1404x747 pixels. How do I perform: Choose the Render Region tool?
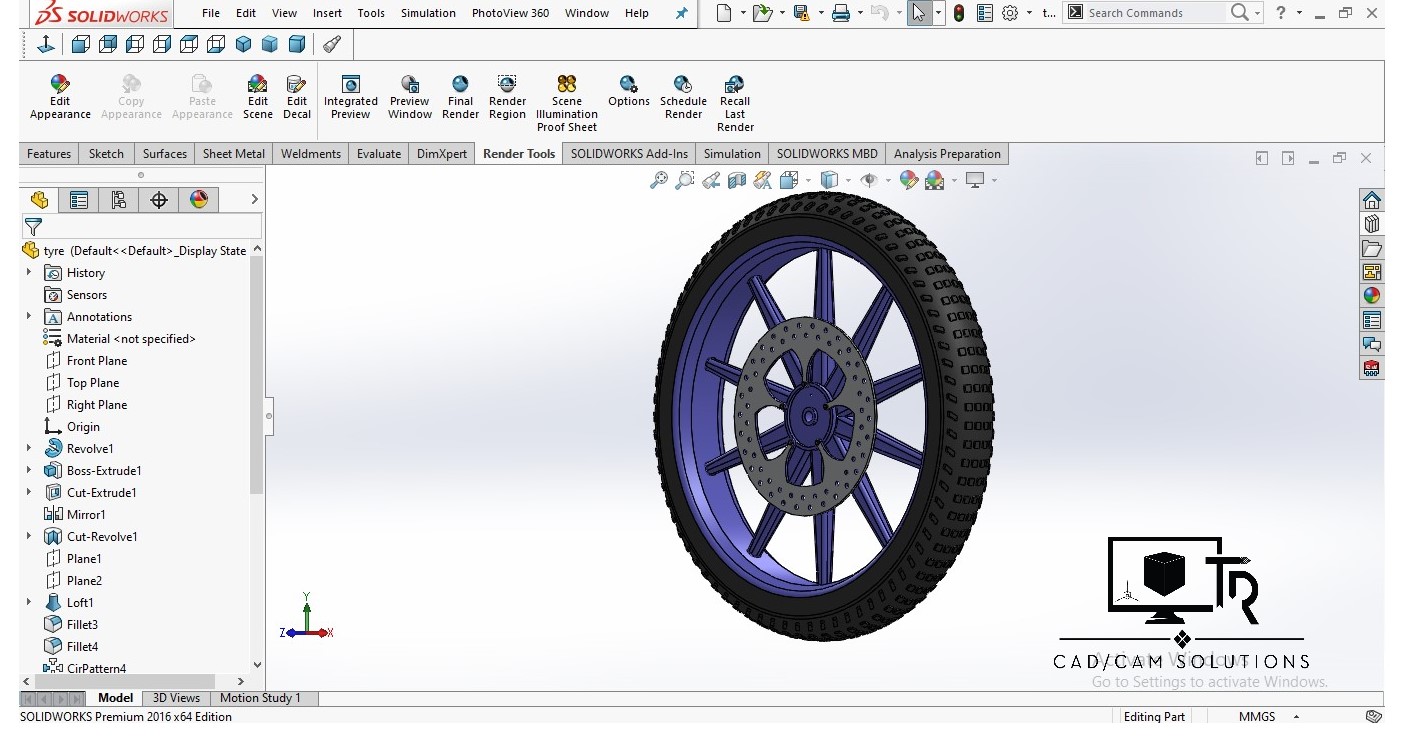click(x=507, y=97)
